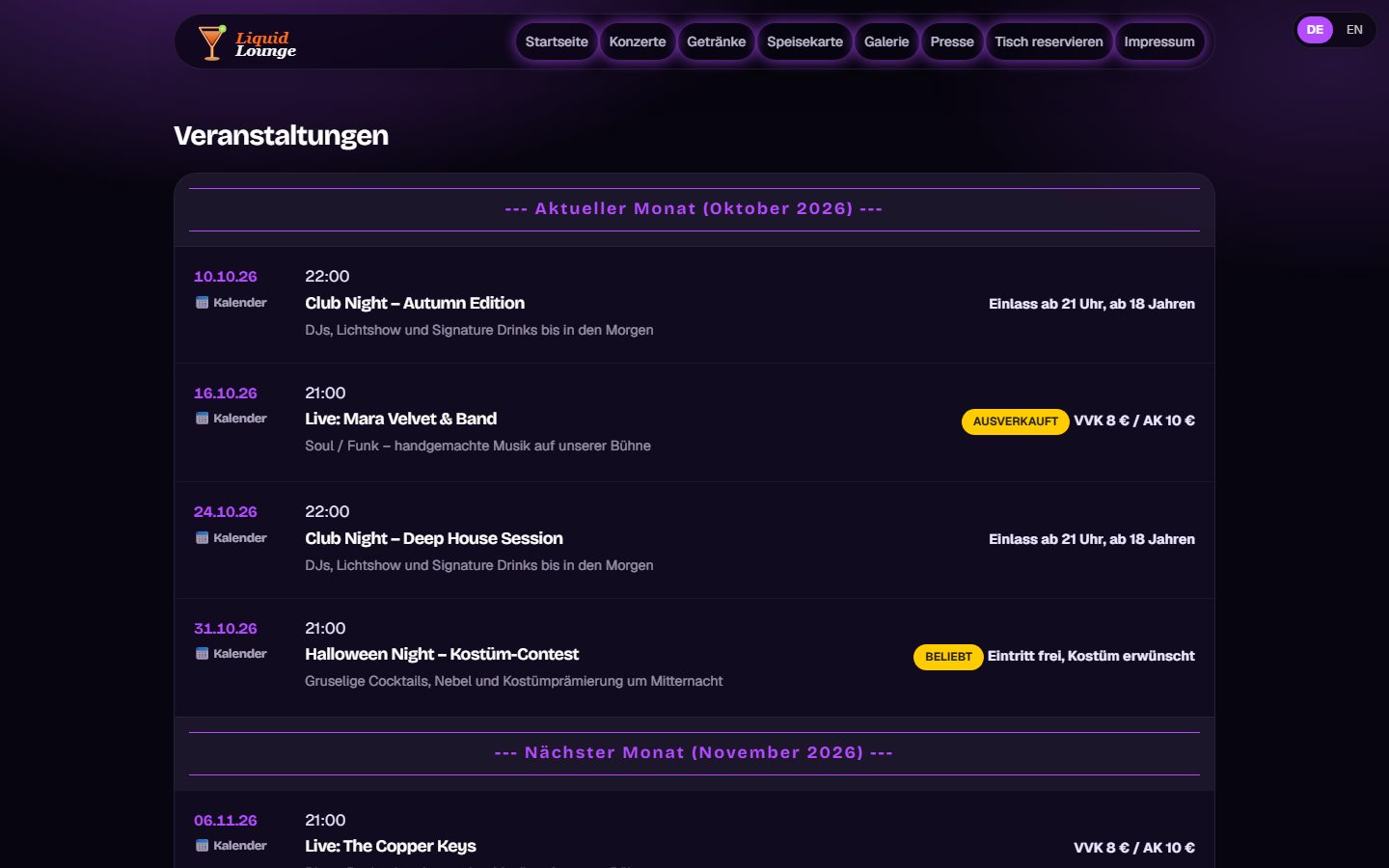1389x868 pixels.
Task: Click the calendar icon for 16.10.26
Action: pos(202,419)
